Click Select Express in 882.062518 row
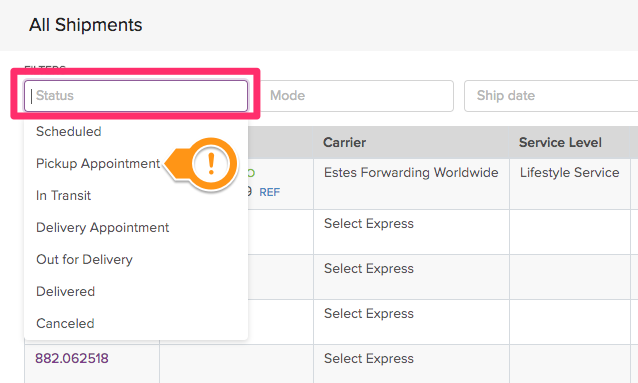The height and width of the screenshot is (383, 638). [369, 359]
